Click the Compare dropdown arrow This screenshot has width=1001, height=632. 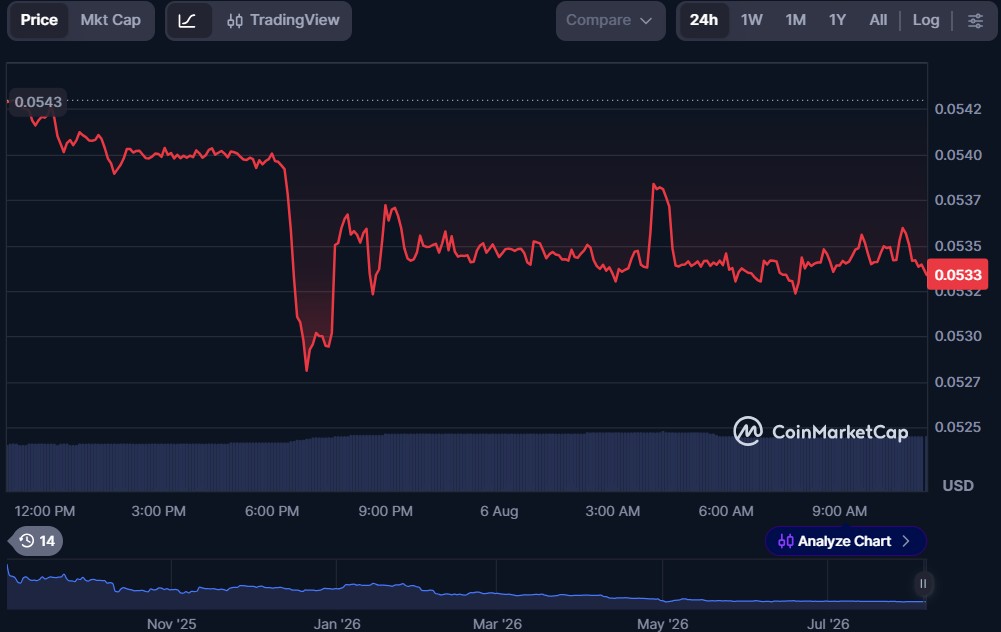[x=646, y=21]
